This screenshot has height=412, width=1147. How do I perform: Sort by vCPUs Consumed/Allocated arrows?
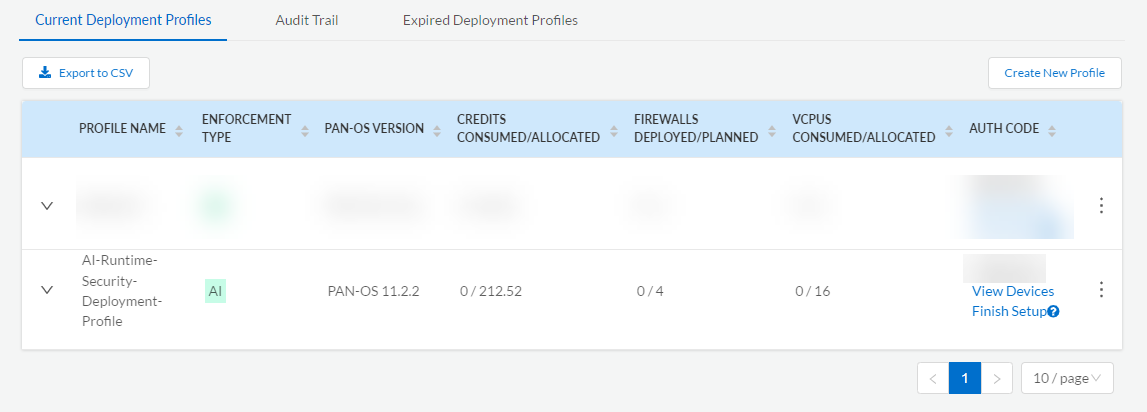tap(945, 137)
